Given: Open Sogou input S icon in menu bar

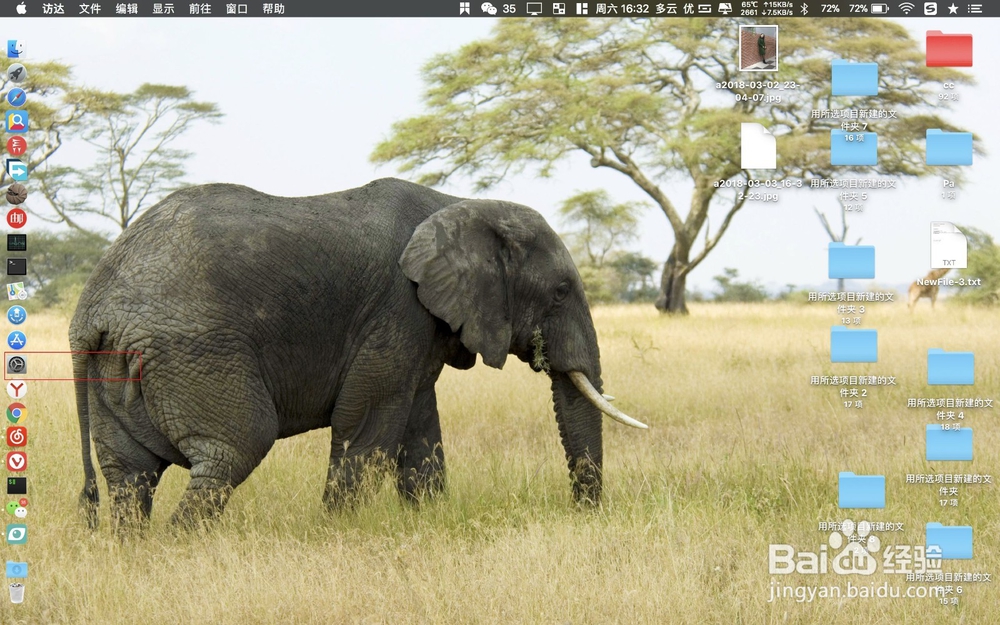Looking at the screenshot, I should [x=930, y=8].
